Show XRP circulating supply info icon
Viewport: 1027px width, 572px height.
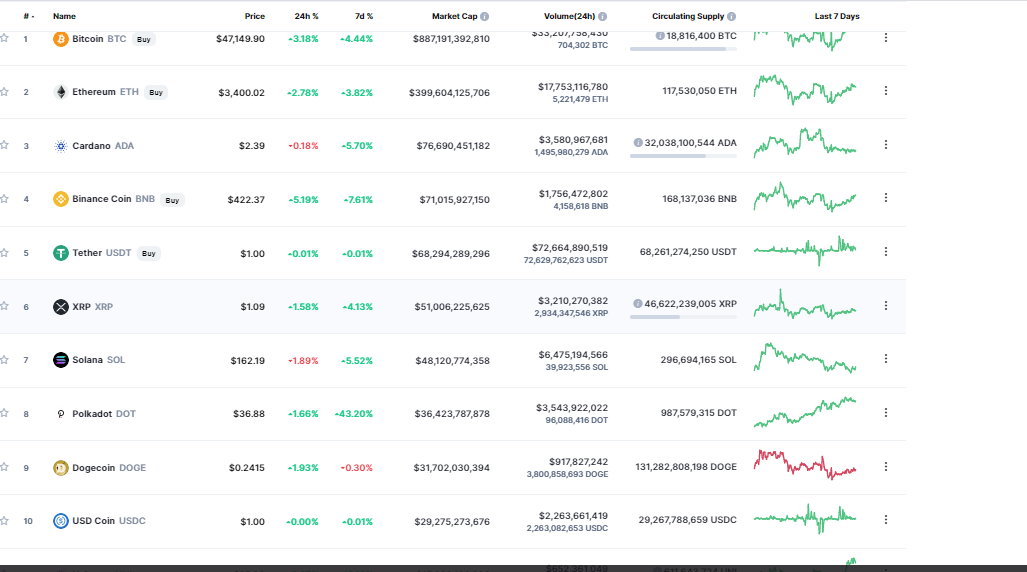tap(637, 304)
